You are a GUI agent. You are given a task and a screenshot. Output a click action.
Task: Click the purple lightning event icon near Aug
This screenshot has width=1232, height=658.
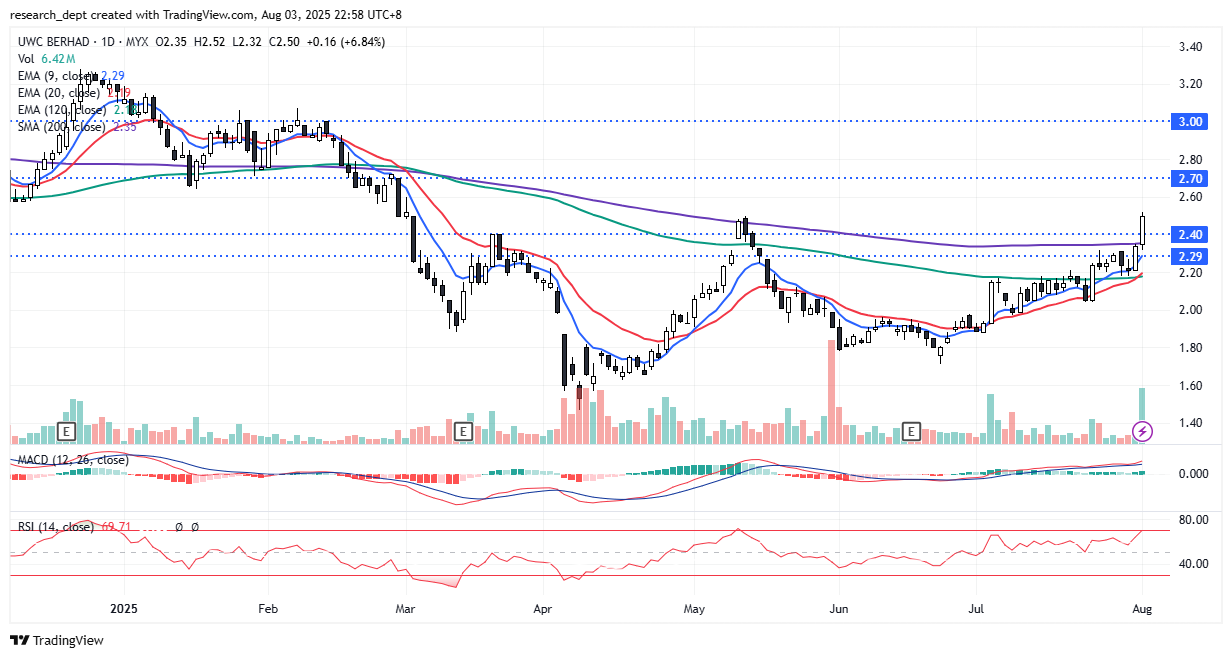1142,432
